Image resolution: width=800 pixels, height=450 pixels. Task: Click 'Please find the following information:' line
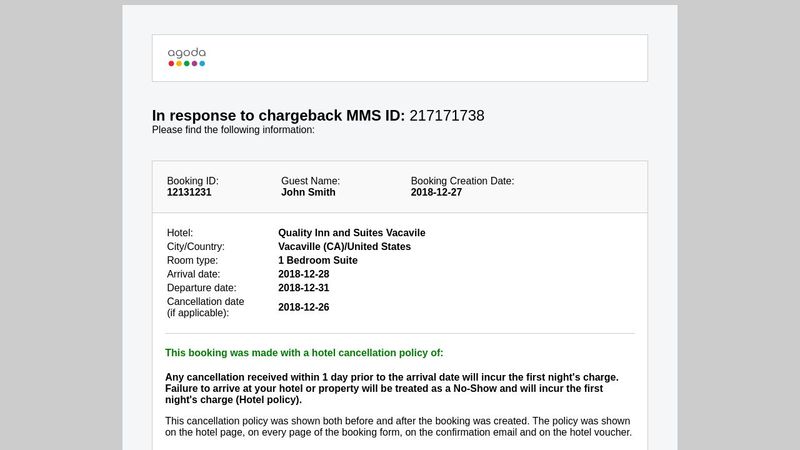click(x=233, y=130)
